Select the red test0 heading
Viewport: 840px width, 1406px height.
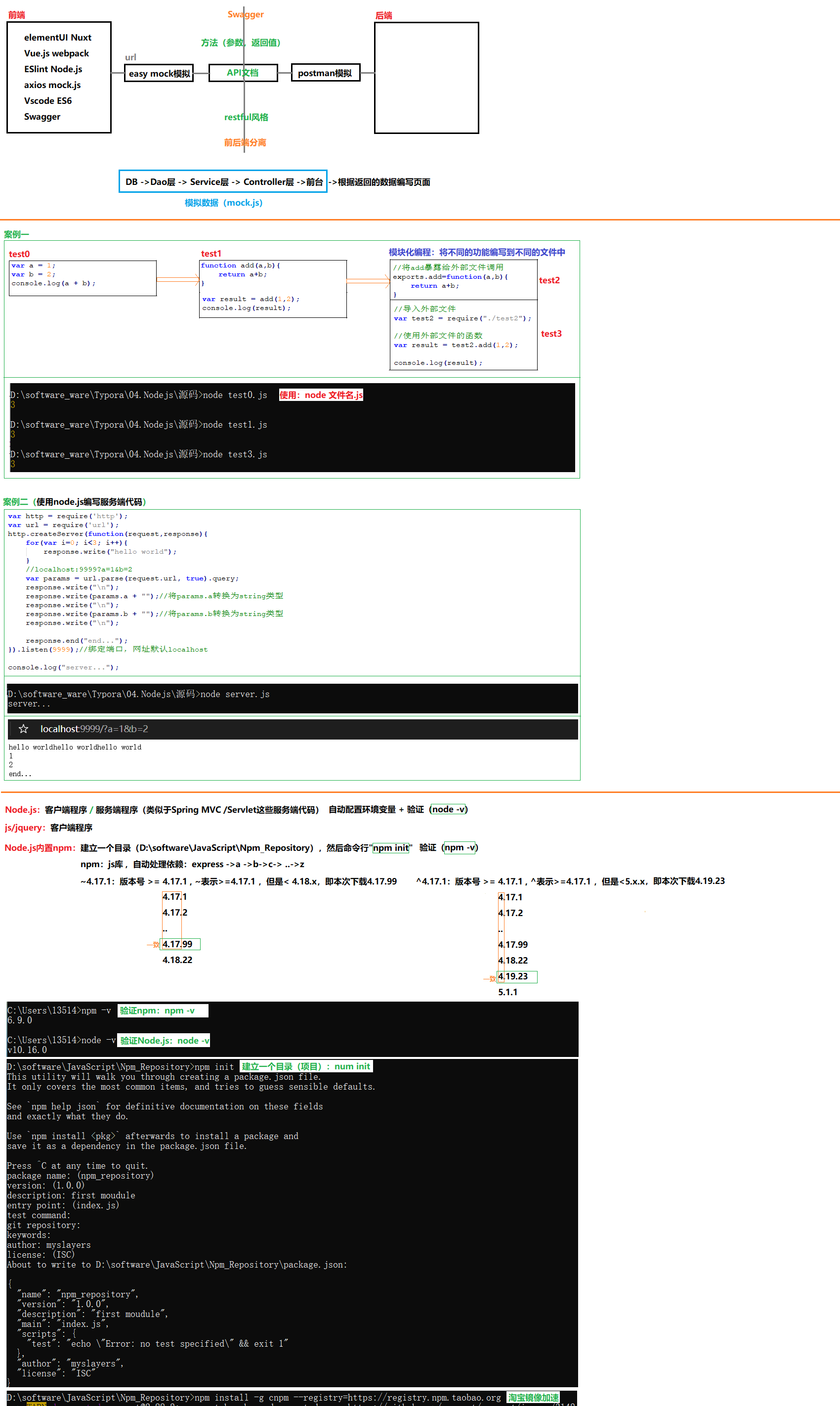pos(19,254)
